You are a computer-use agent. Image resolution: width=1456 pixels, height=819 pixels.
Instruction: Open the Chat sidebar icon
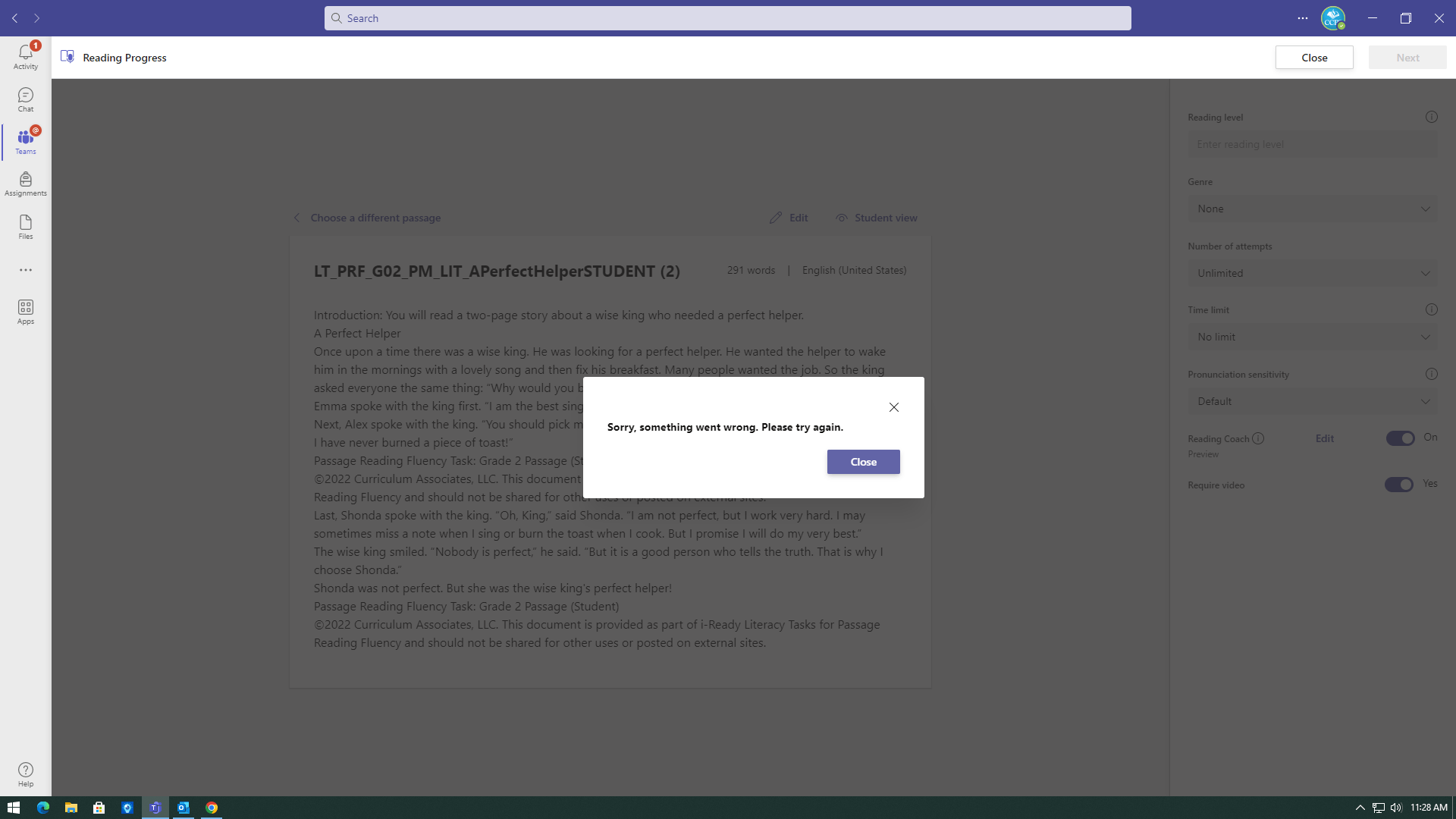26,99
